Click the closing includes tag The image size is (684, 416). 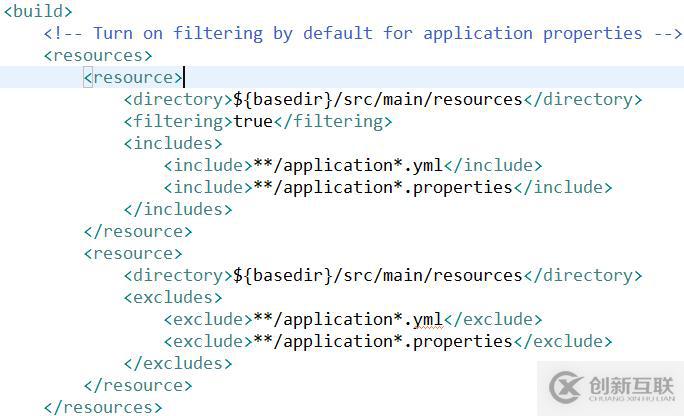coord(178,209)
